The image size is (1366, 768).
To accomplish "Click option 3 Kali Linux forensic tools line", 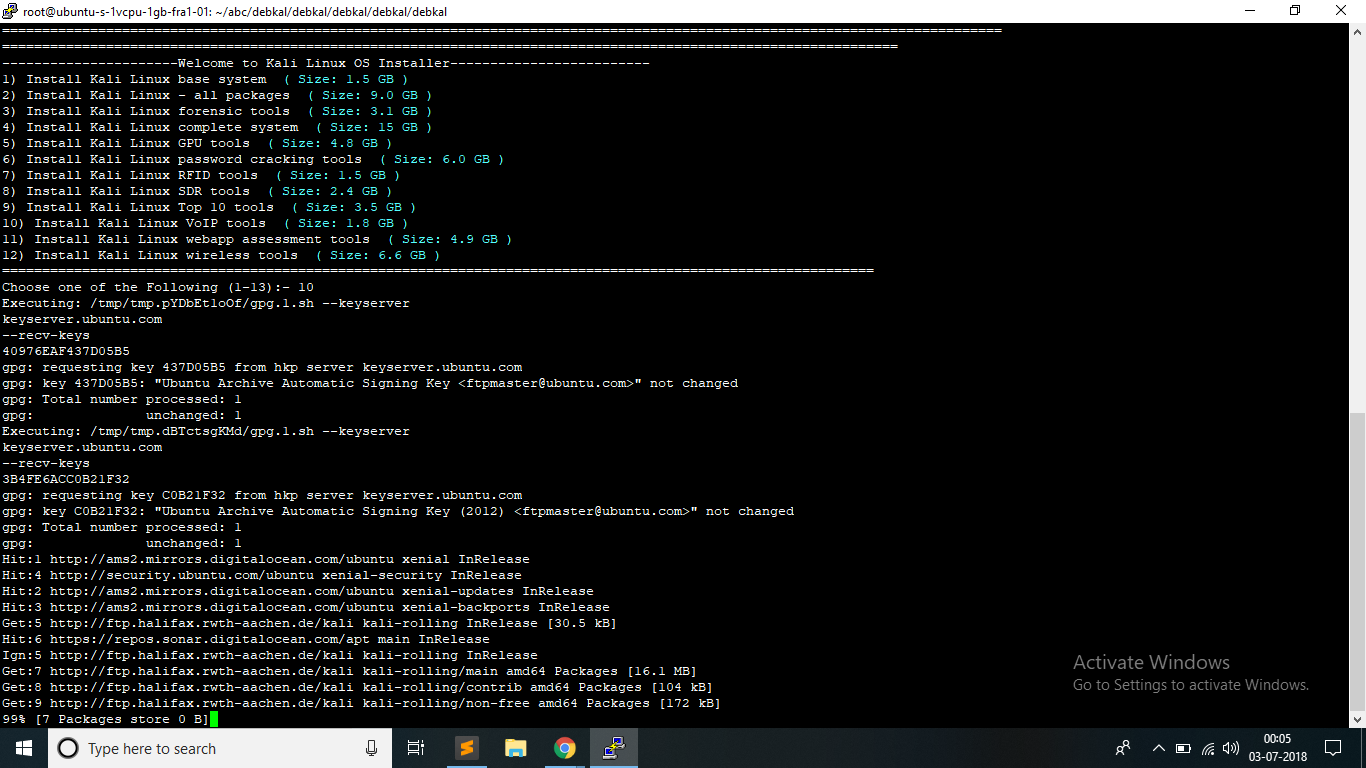I will [218, 111].
